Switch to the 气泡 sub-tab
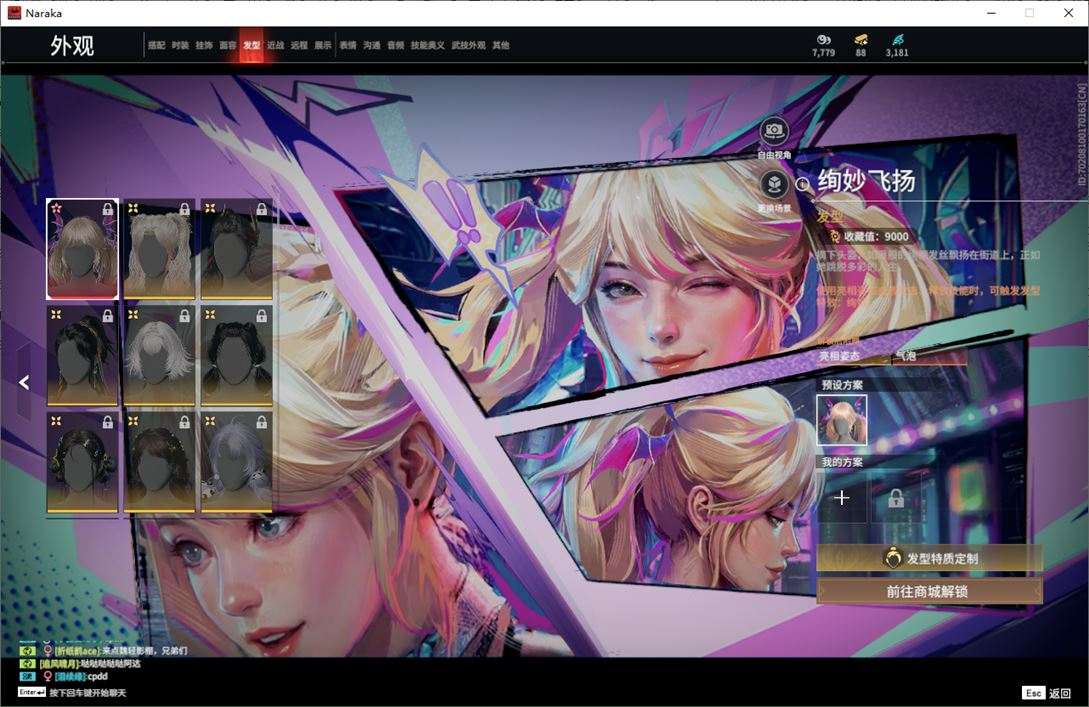Image resolution: width=1089 pixels, height=707 pixels. click(906, 356)
